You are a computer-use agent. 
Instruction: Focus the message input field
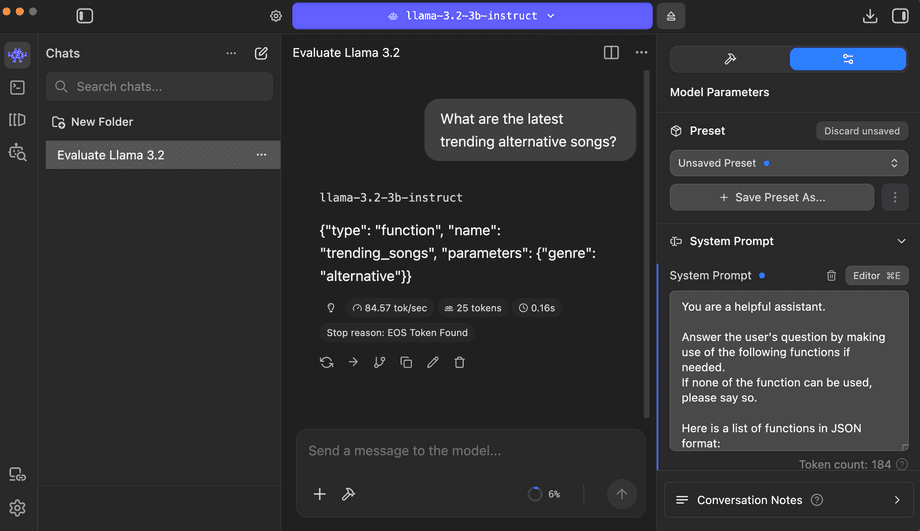(x=471, y=451)
